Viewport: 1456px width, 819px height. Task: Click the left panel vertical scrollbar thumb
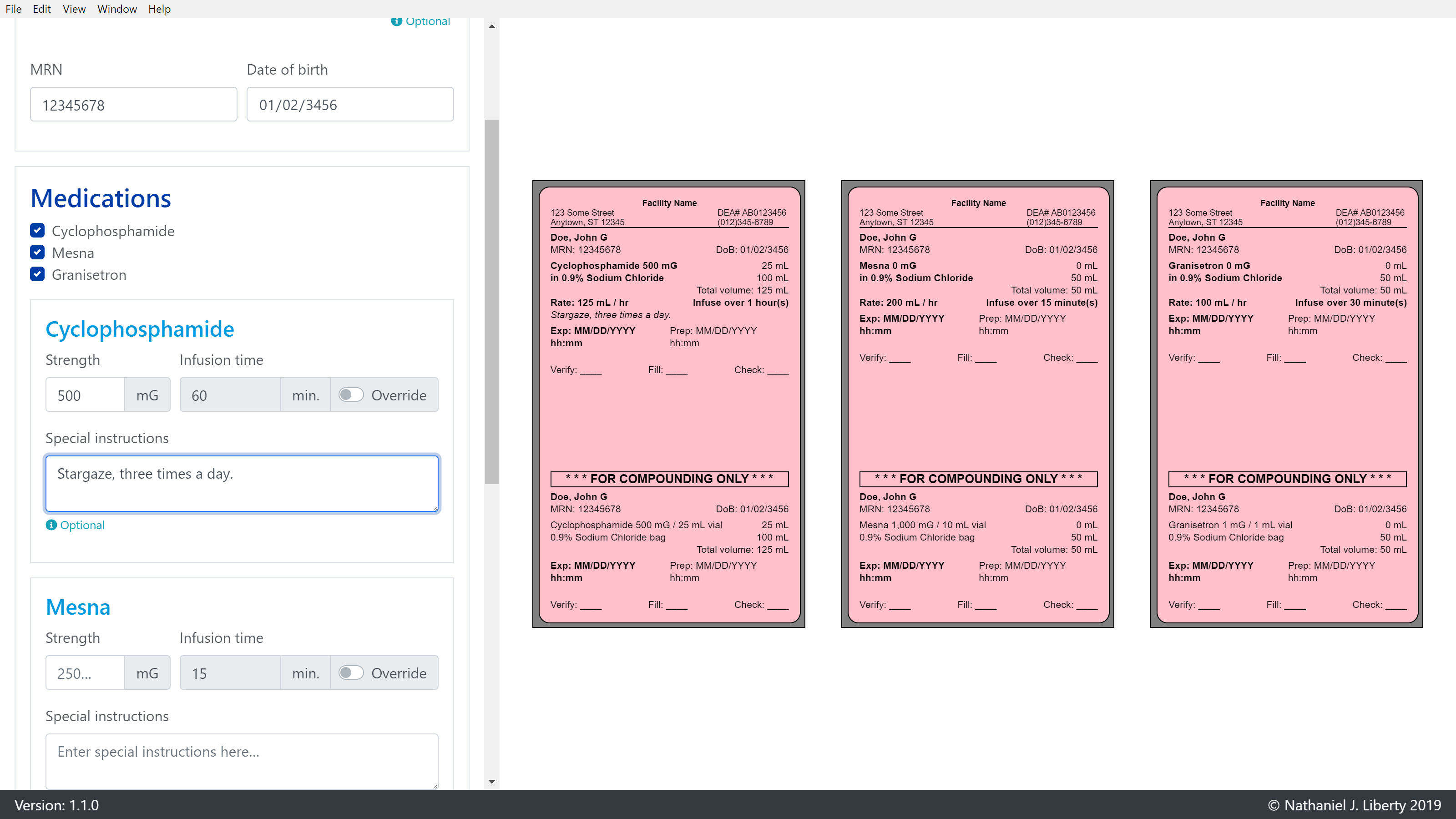pyautogui.click(x=492, y=301)
